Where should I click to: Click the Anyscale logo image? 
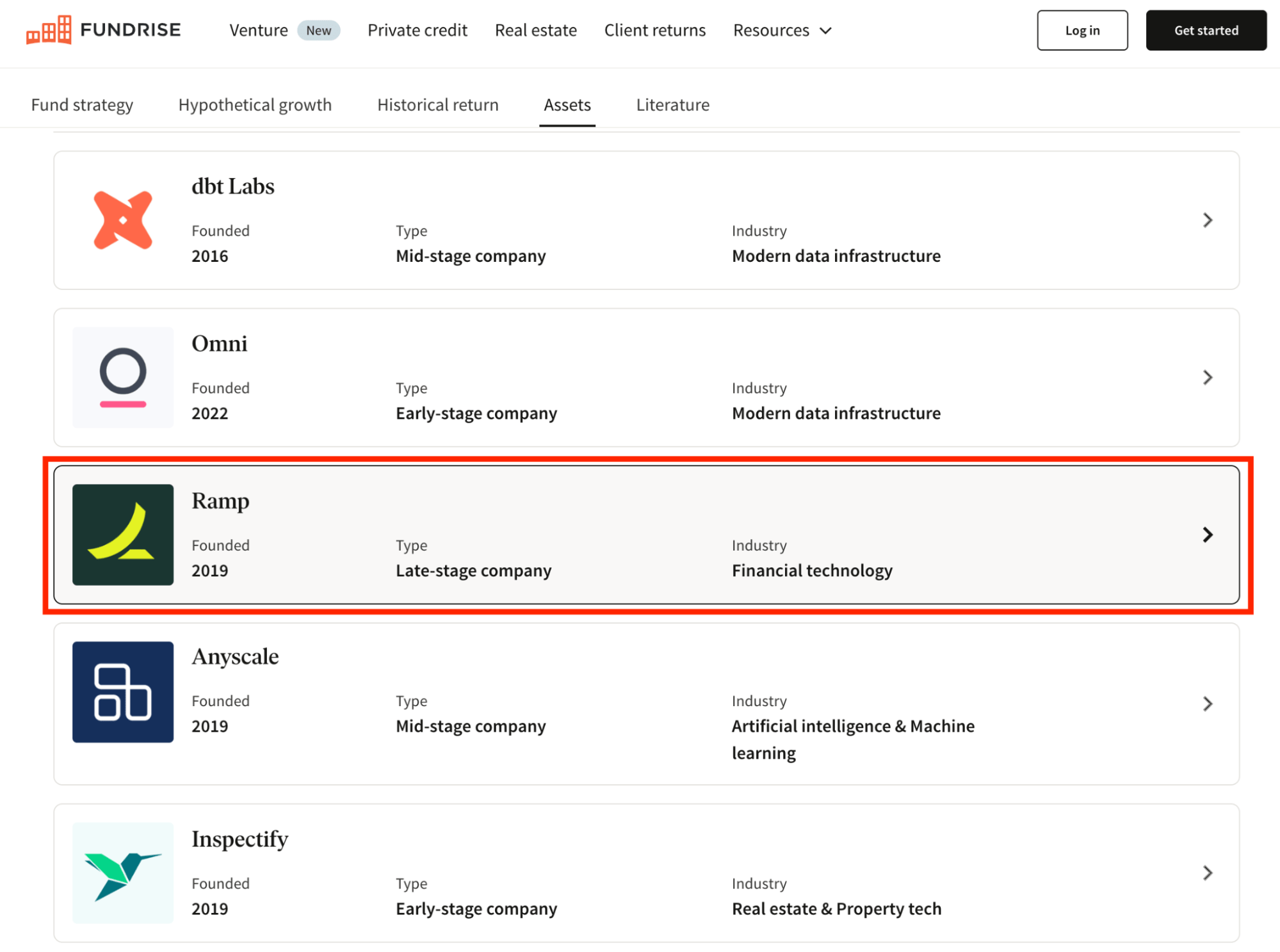(x=123, y=692)
